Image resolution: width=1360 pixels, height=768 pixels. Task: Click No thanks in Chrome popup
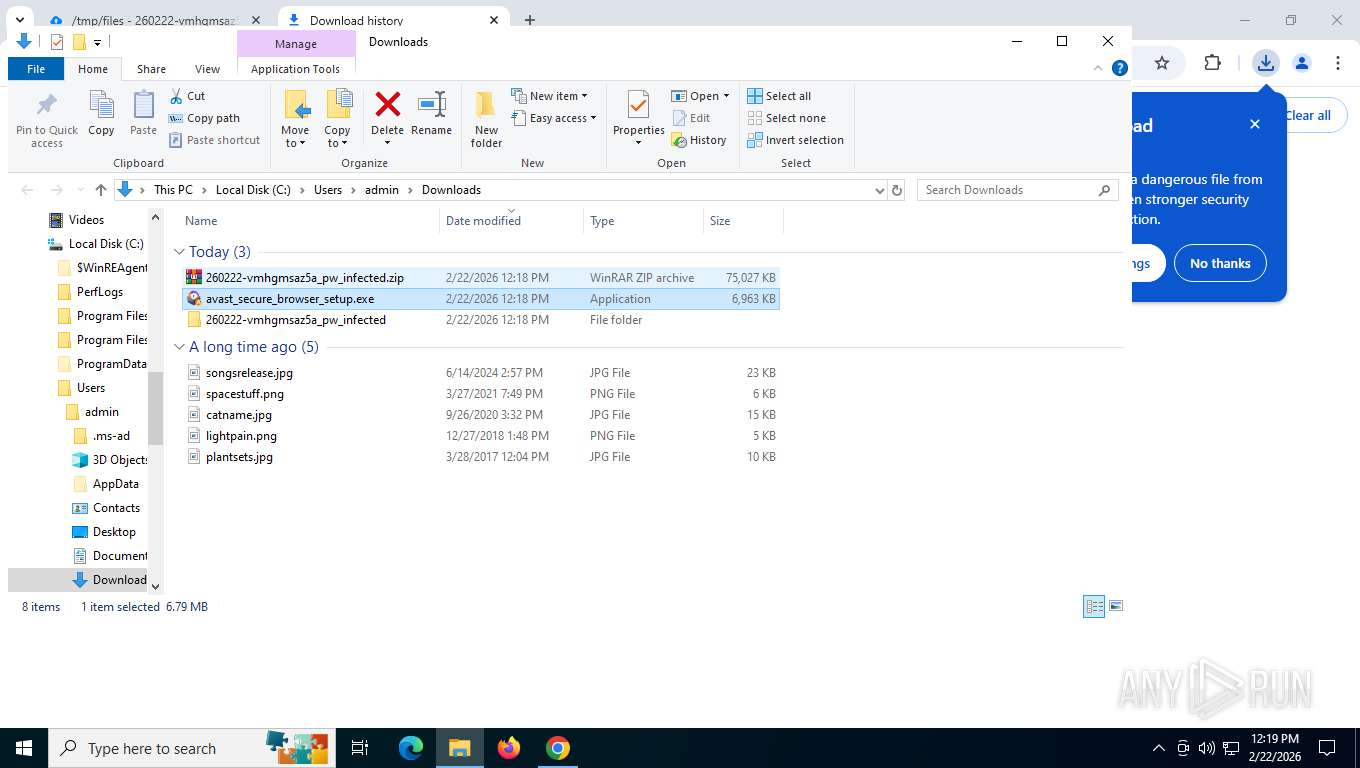1220,263
